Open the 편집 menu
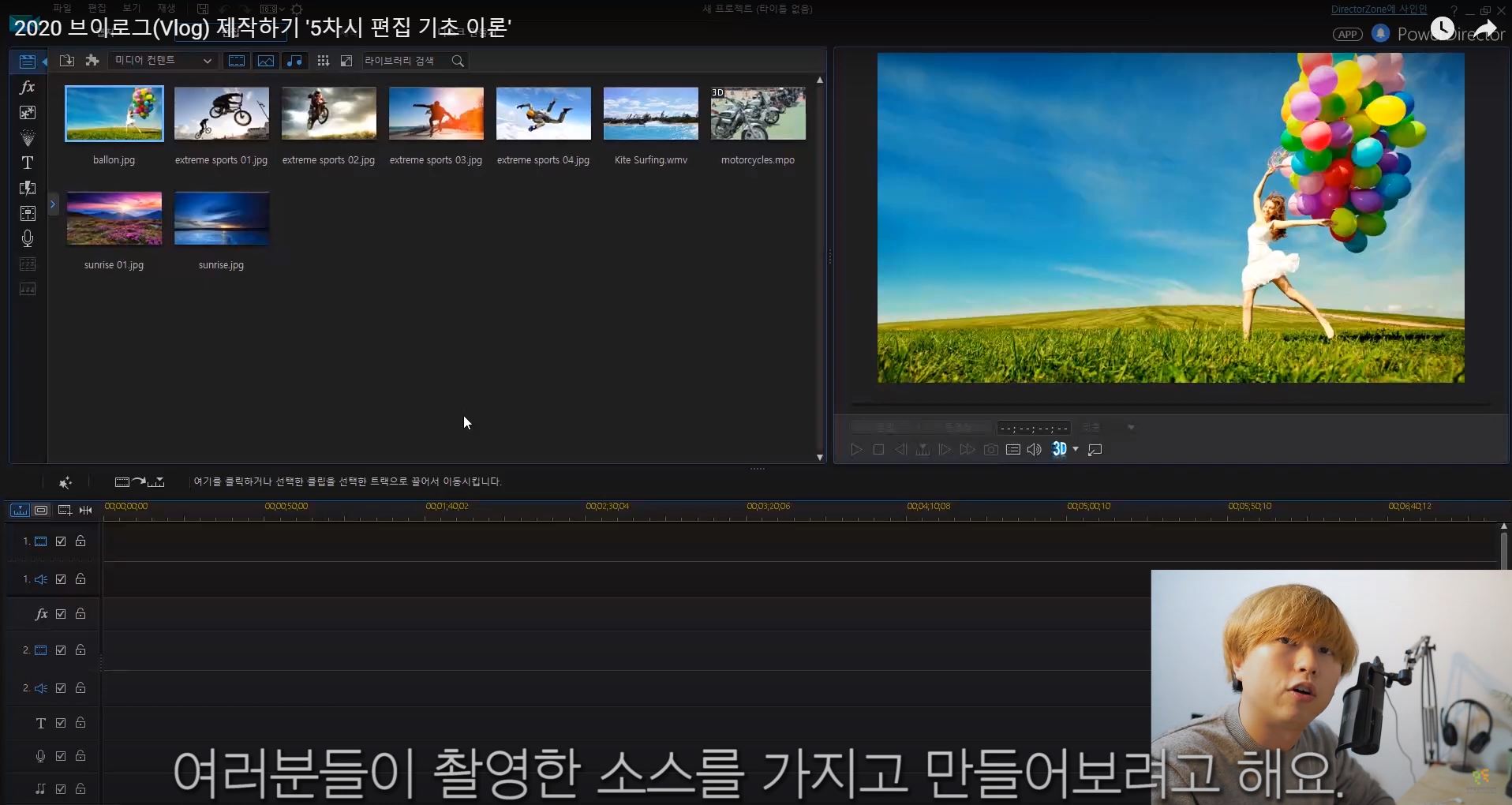This screenshot has height=805, width=1512. (97, 9)
